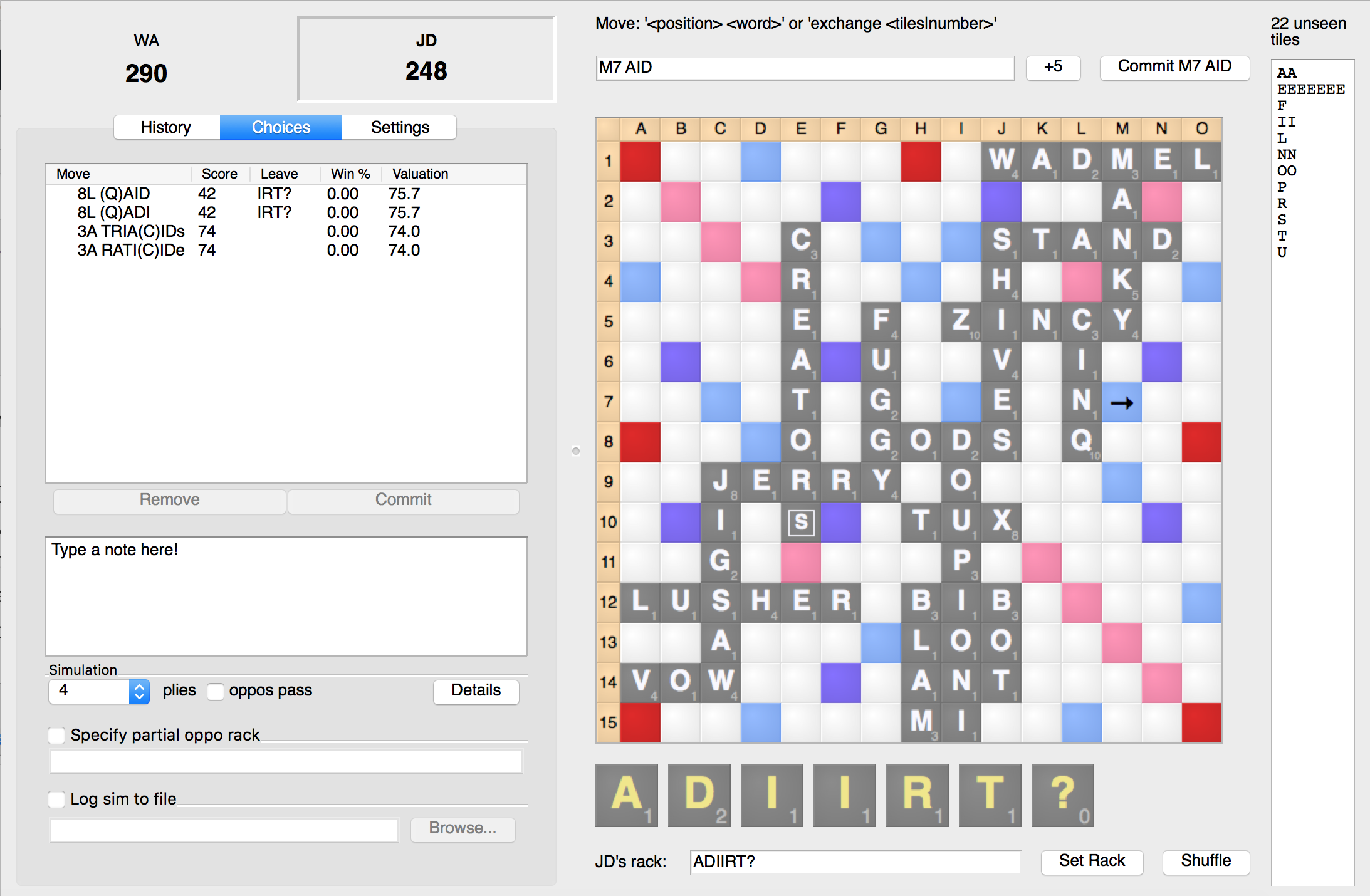This screenshot has width=1370, height=896.
Task: Toggle oppos pass checkbox
Action: 213,691
